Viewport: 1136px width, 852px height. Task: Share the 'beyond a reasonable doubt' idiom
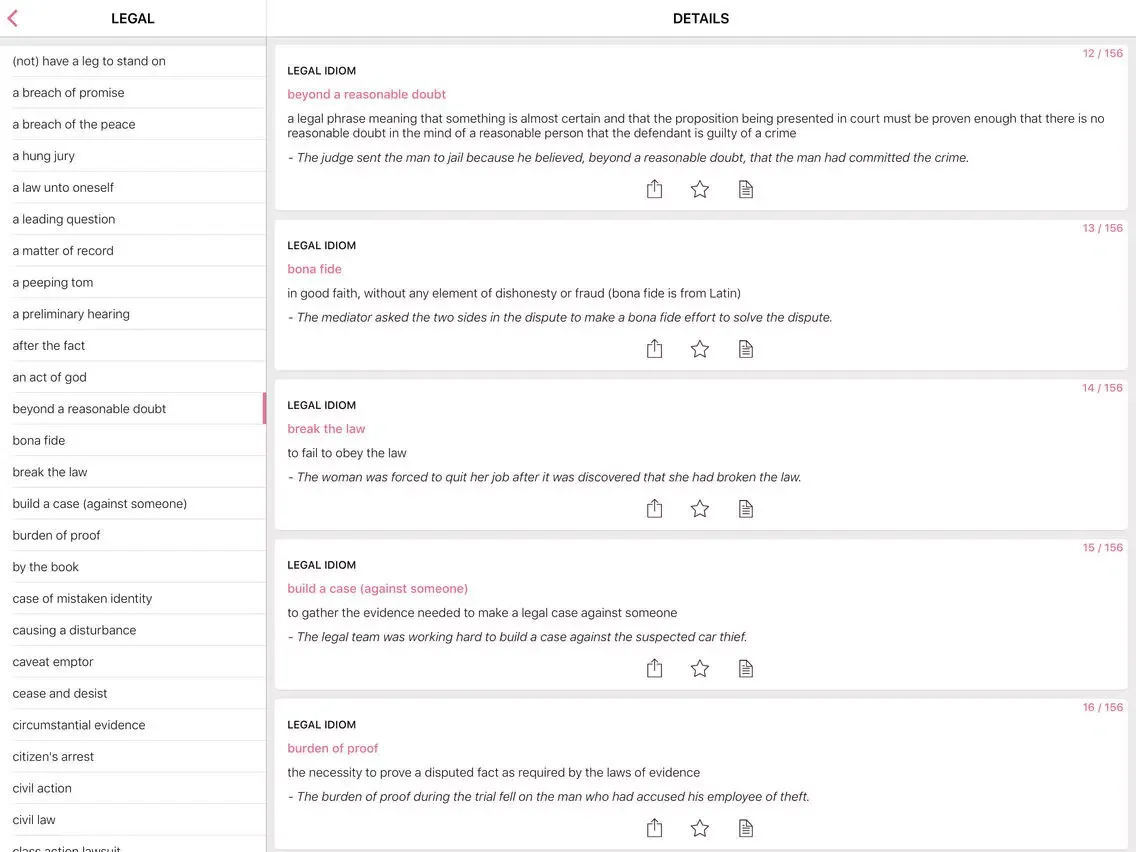[x=654, y=189]
